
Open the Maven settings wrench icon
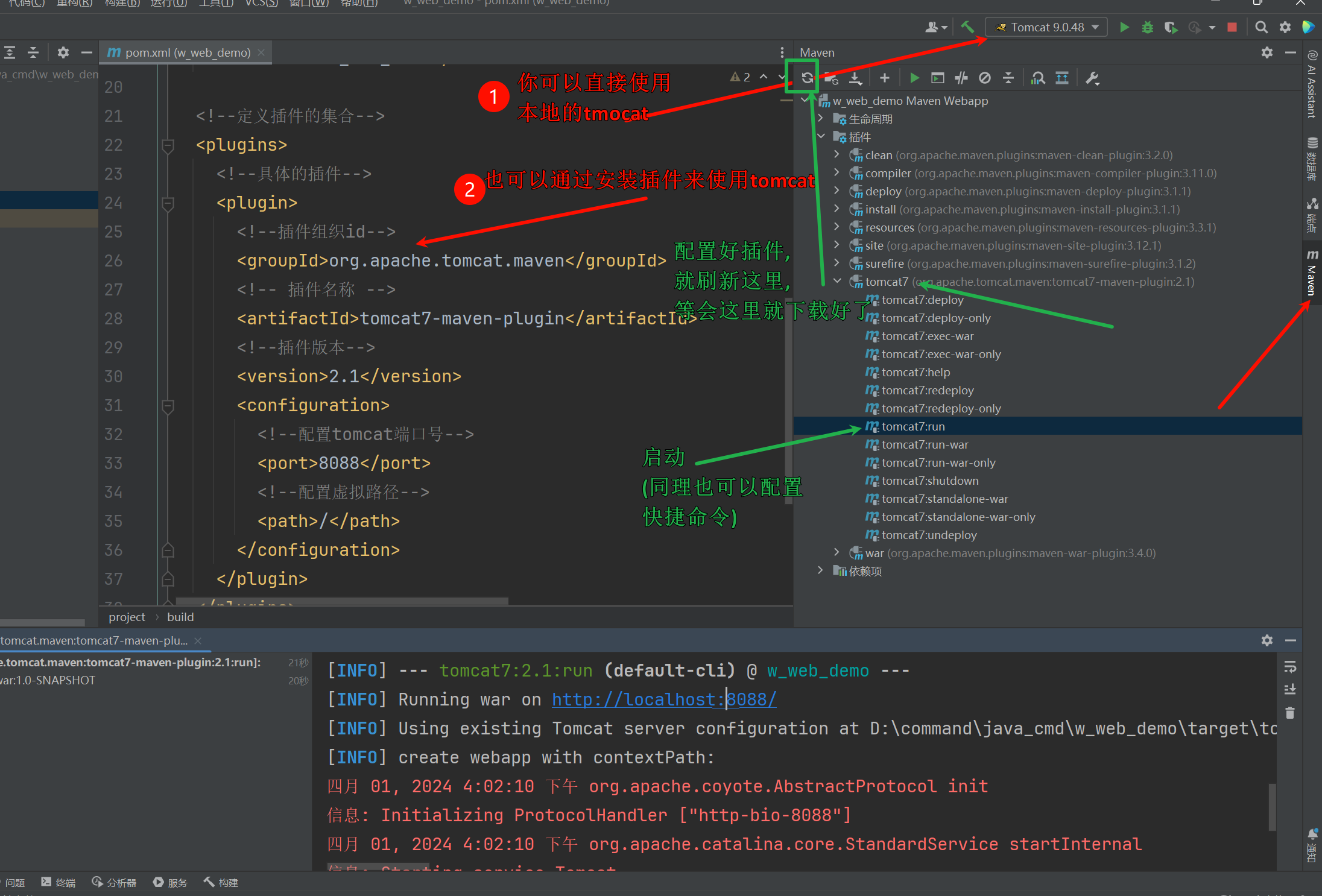point(1092,78)
